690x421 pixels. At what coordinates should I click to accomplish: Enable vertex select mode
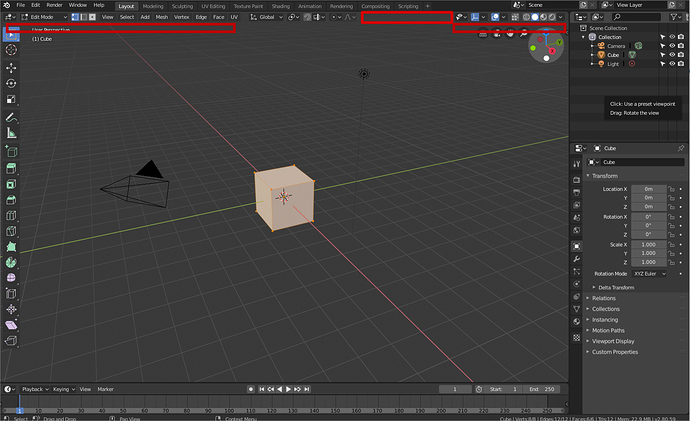pos(75,17)
